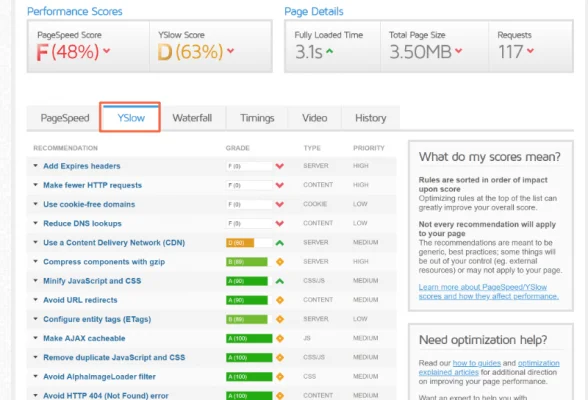
Task: Expand the Configure entity tags row triangle
Action: pyautogui.click(x=35, y=318)
